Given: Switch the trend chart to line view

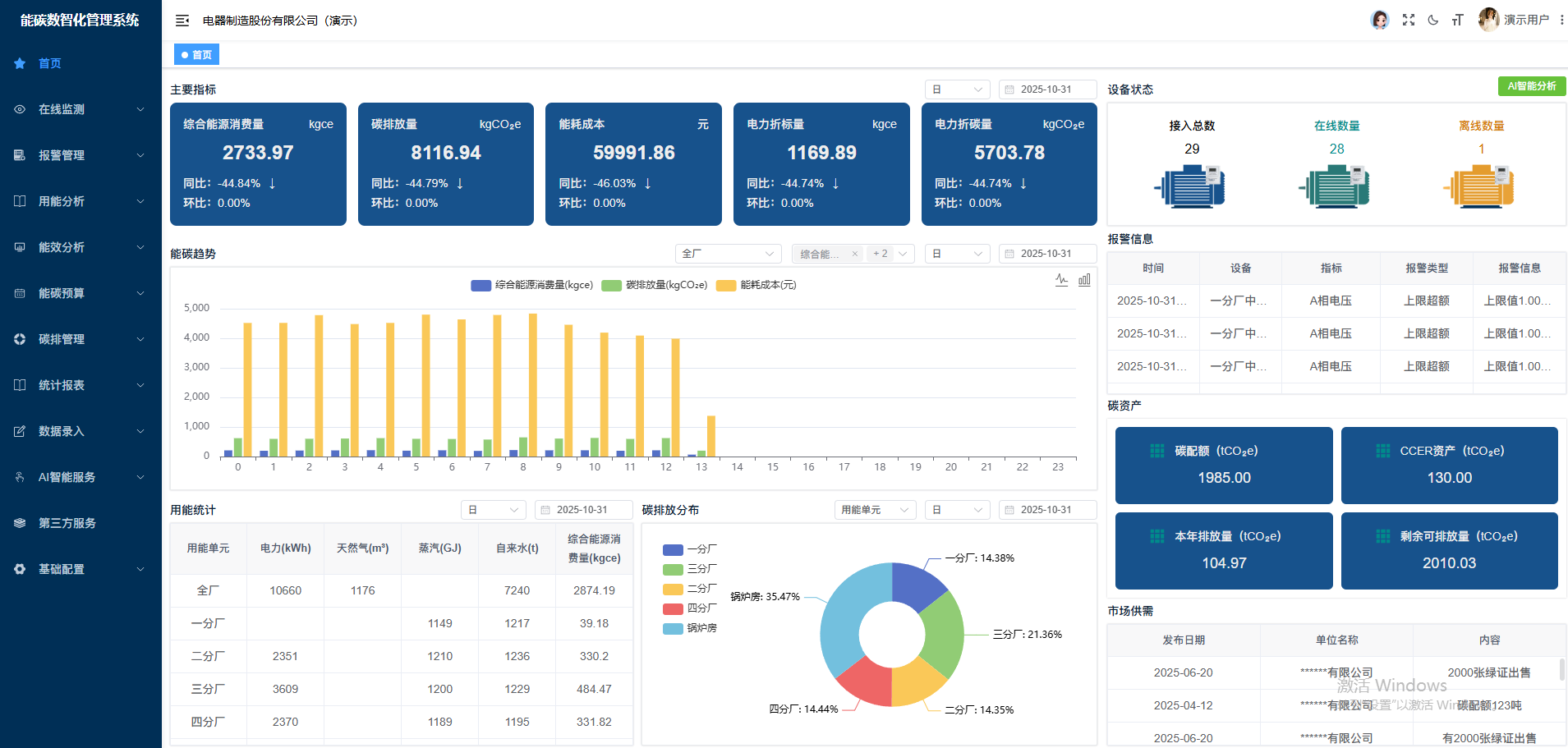Looking at the screenshot, I should (1061, 280).
